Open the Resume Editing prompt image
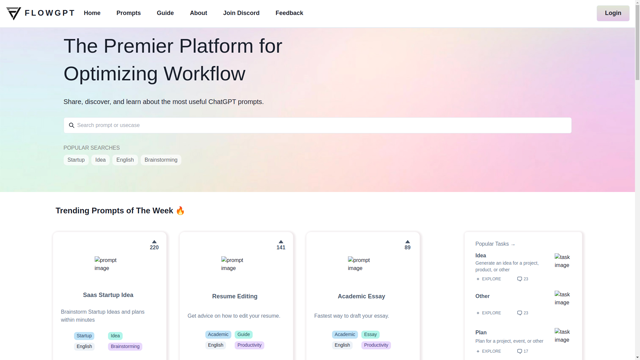The width and height of the screenshot is (640, 360). 232,264
